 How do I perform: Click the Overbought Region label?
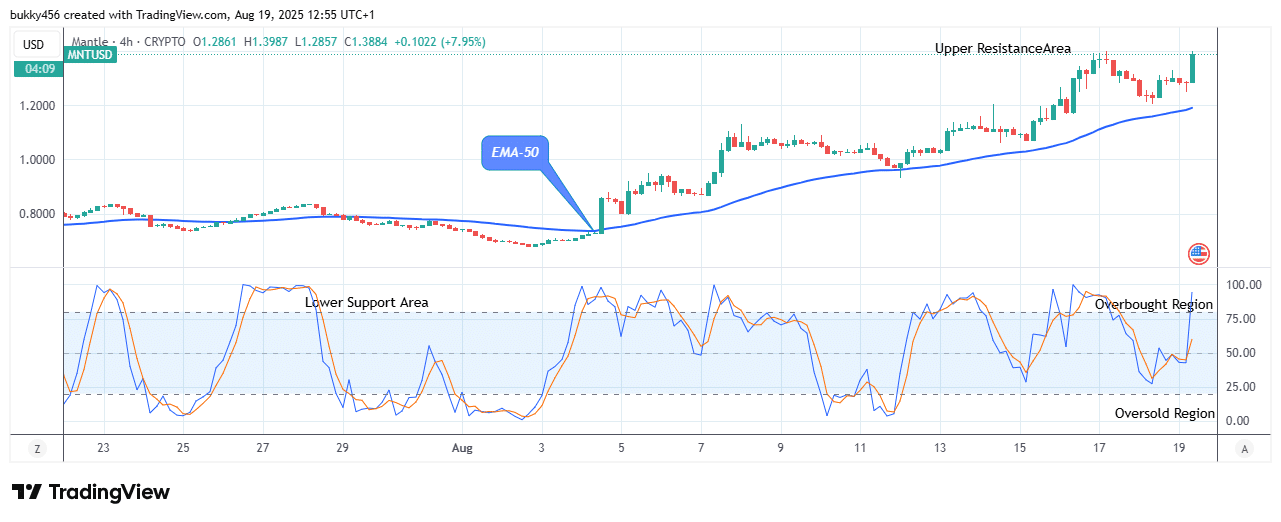point(1154,304)
